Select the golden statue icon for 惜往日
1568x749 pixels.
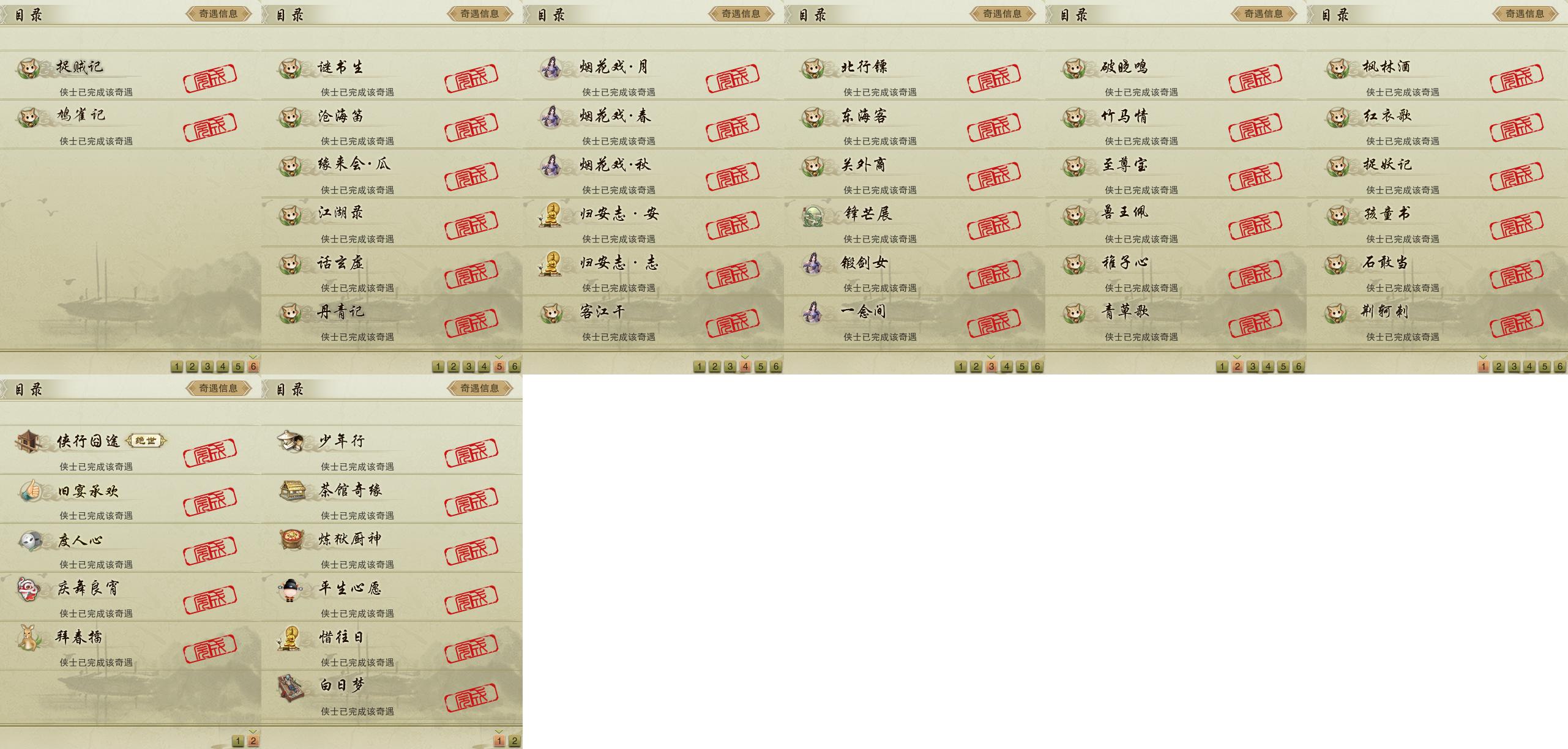290,638
